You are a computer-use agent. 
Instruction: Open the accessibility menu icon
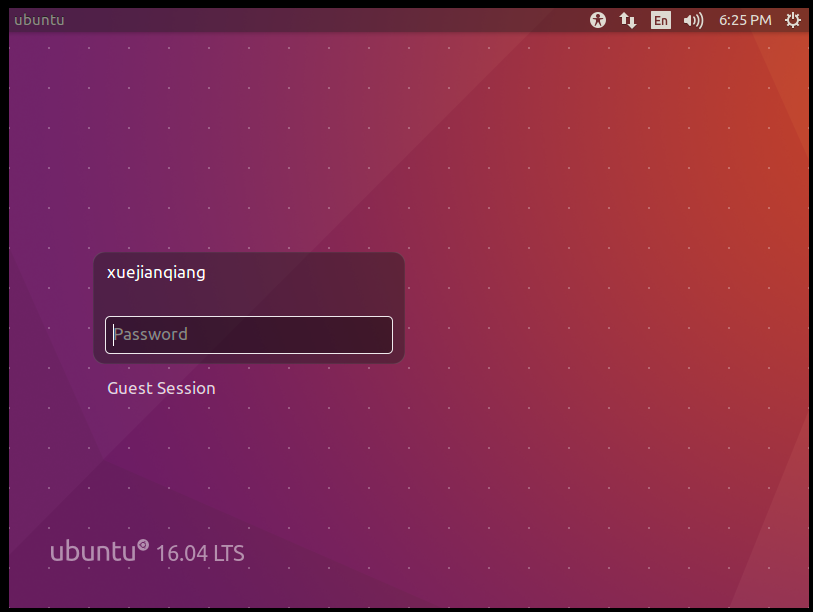598,20
